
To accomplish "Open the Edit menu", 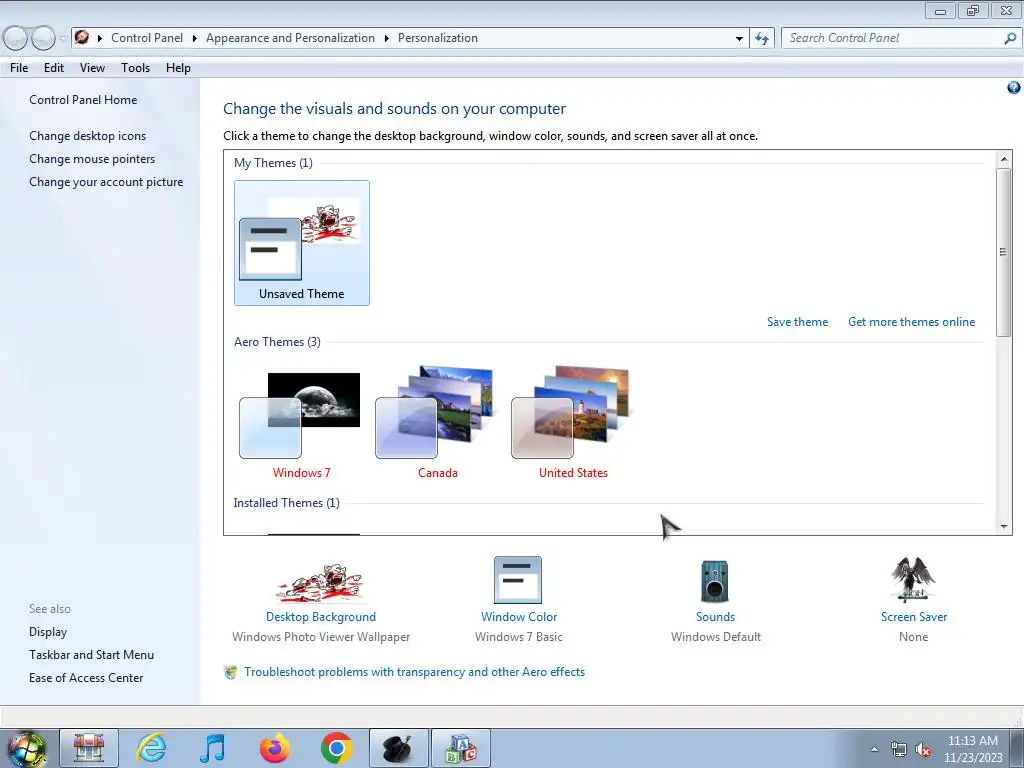I will pos(54,68).
